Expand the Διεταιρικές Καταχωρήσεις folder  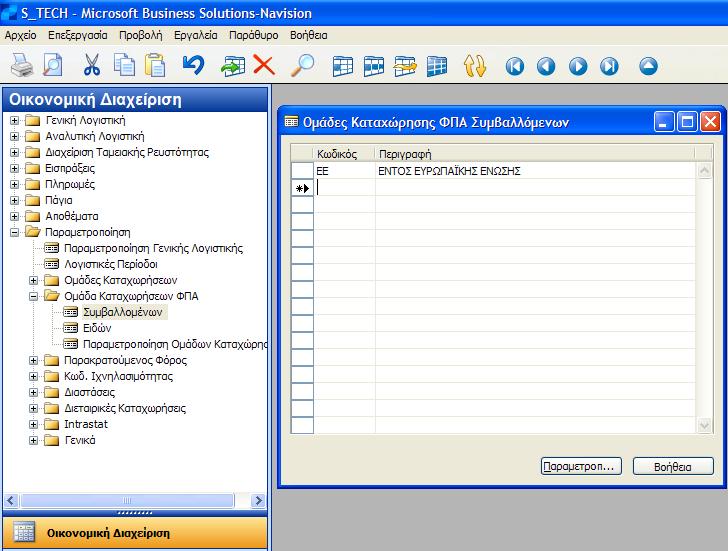pos(33,408)
